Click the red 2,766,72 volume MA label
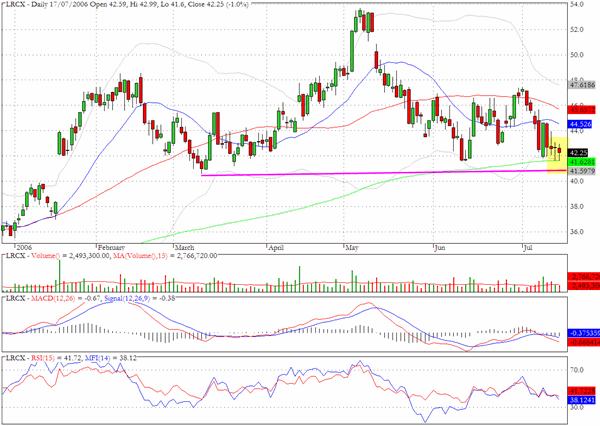600x426 pixels. pyautogui.click(x=584, y=276)
